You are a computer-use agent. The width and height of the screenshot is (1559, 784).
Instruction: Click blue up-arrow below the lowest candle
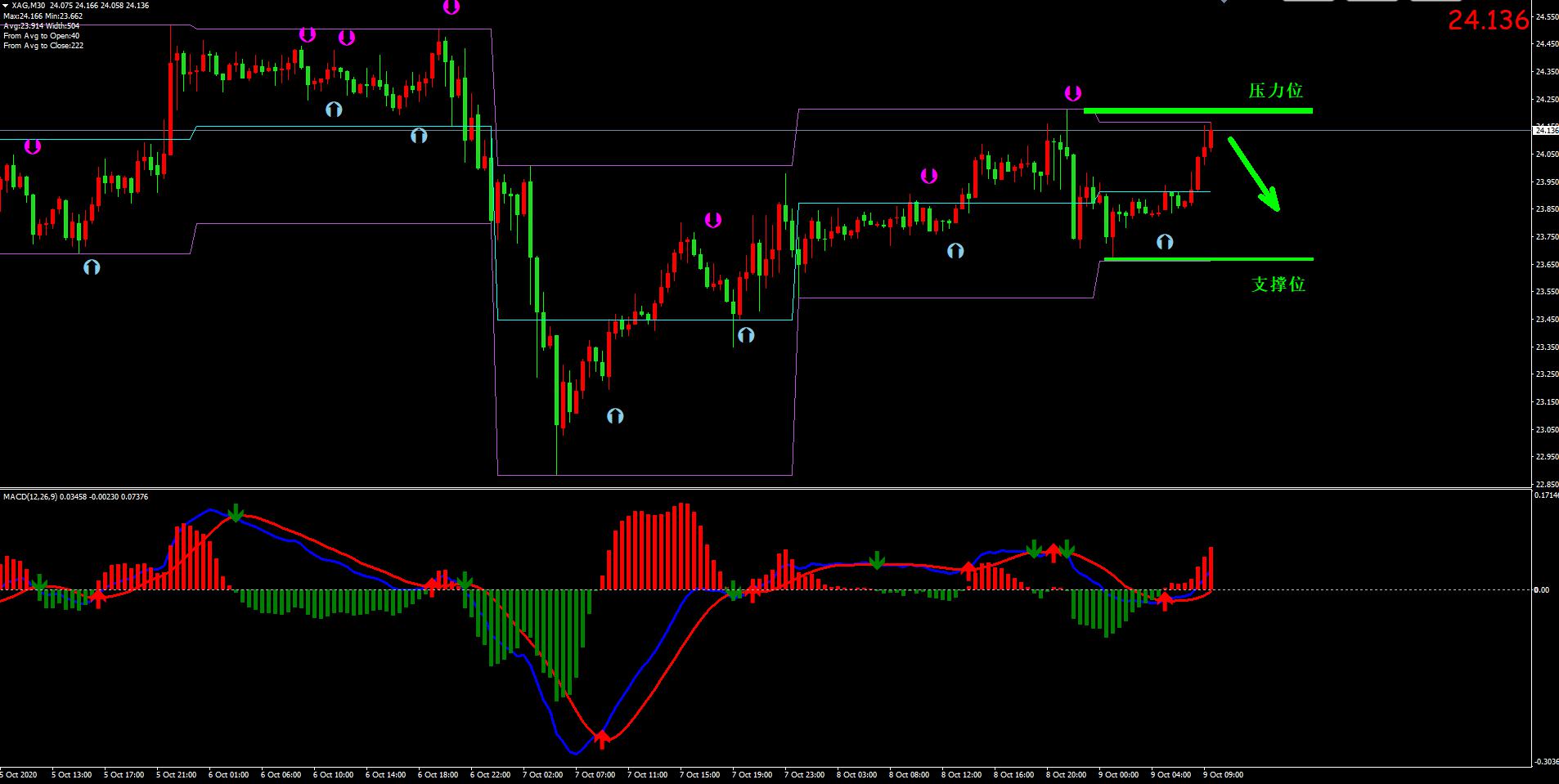[615, 416]
